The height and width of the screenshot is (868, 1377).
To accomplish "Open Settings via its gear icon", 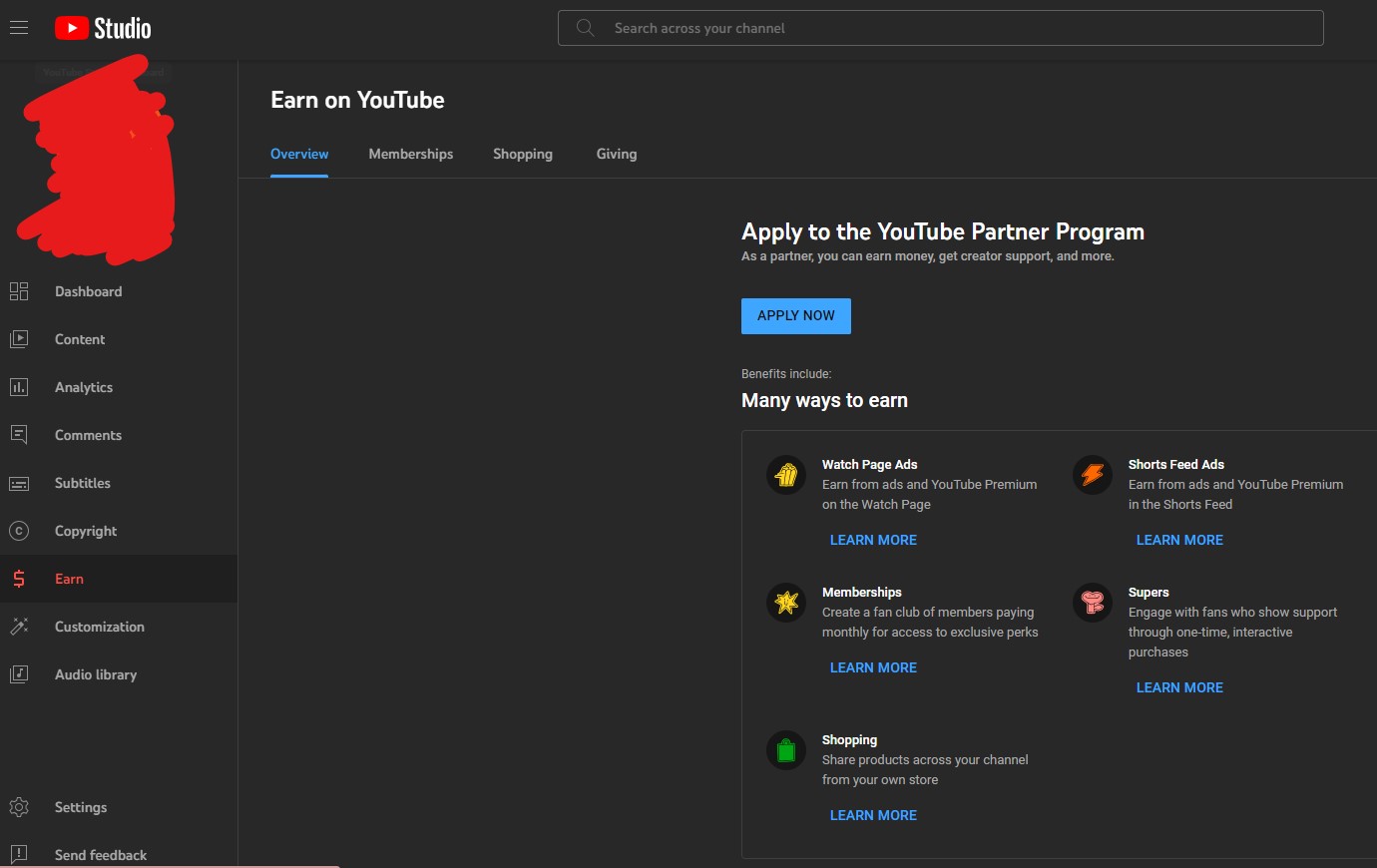I will pos(19,807).
